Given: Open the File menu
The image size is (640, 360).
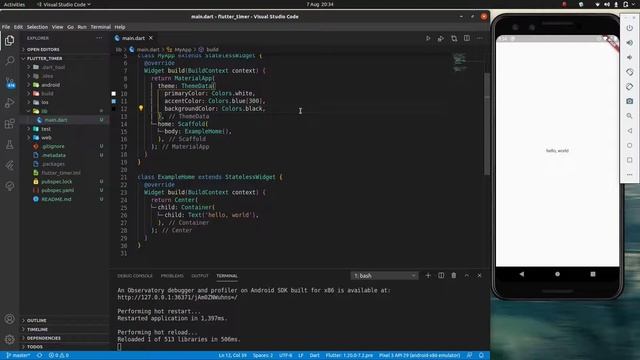Looking at the screenshot, I should (x=6, y=27).
